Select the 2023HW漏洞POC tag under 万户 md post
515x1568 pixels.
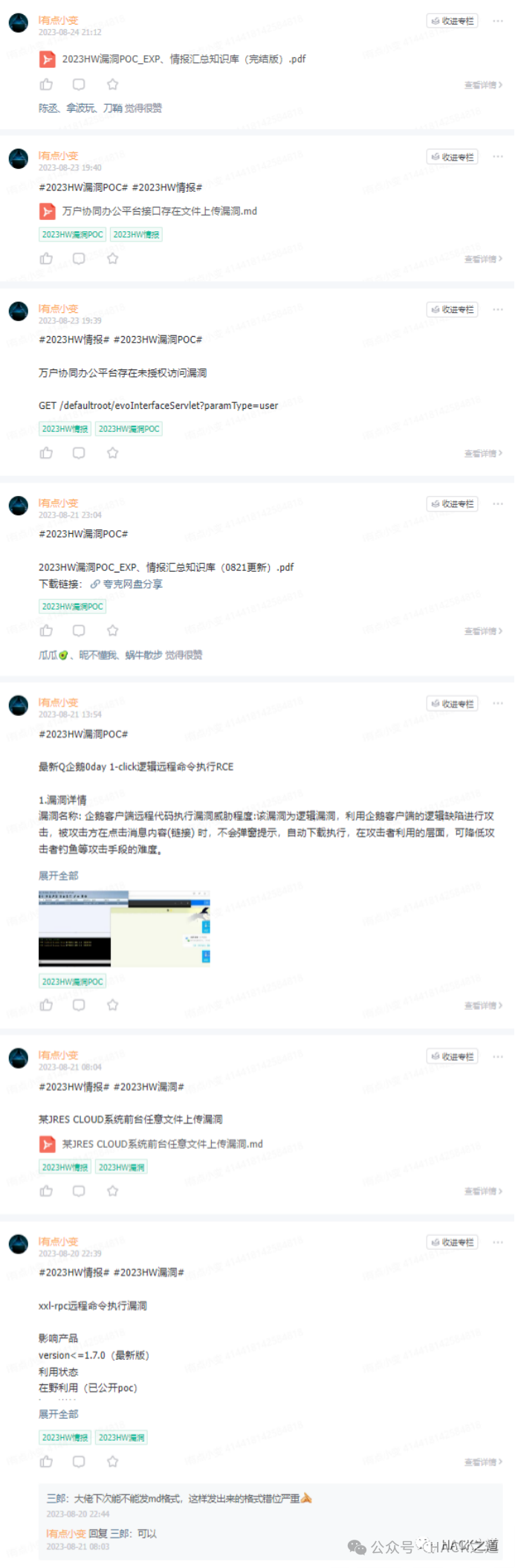coord(72,234)
